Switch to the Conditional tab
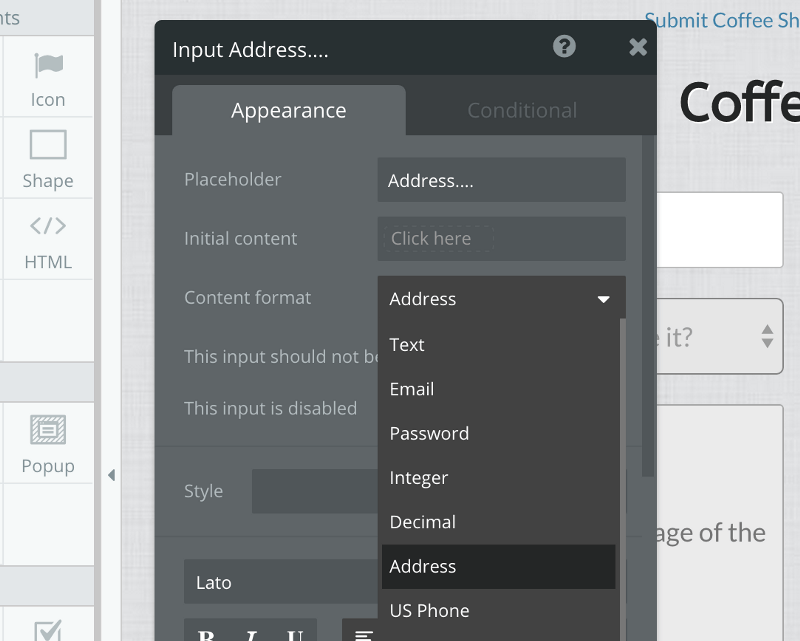 tap(522, 110)
